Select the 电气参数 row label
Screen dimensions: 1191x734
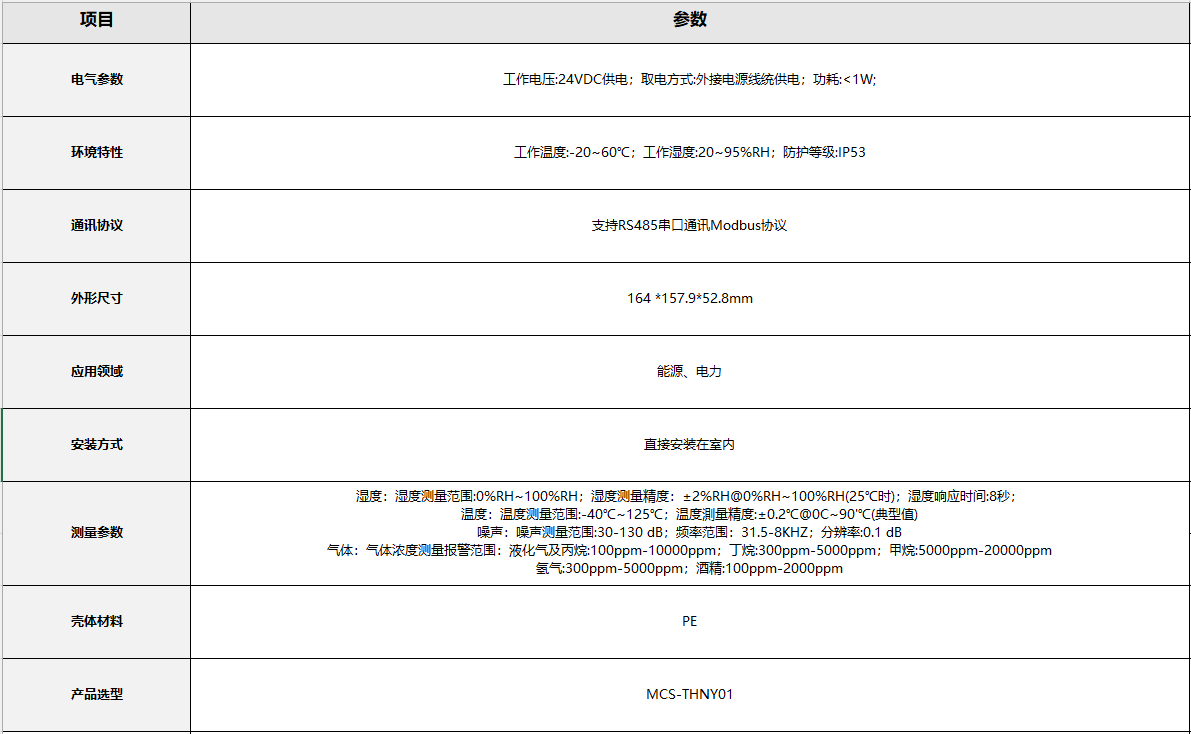tap(95, 81)
